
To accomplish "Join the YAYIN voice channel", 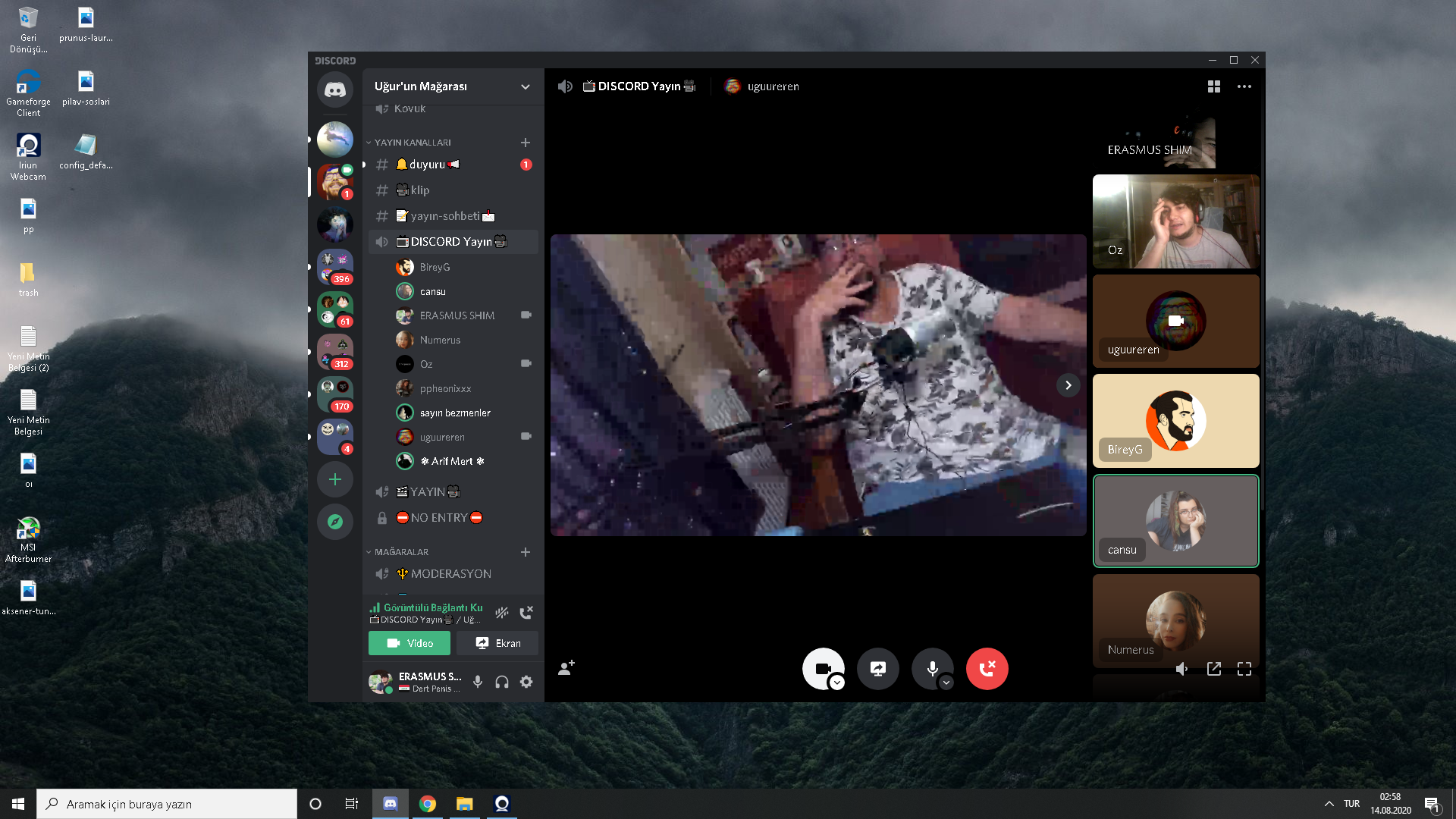I will tap(453, 492).
